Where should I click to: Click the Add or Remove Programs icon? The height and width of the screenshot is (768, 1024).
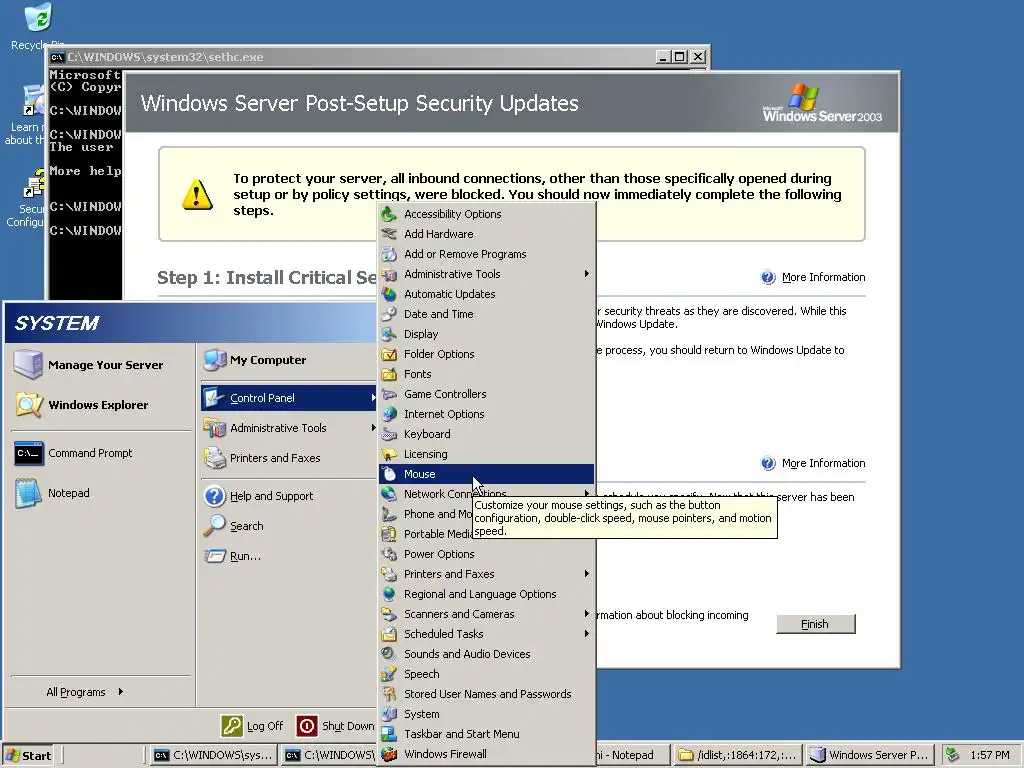click(x=389, y=254)
